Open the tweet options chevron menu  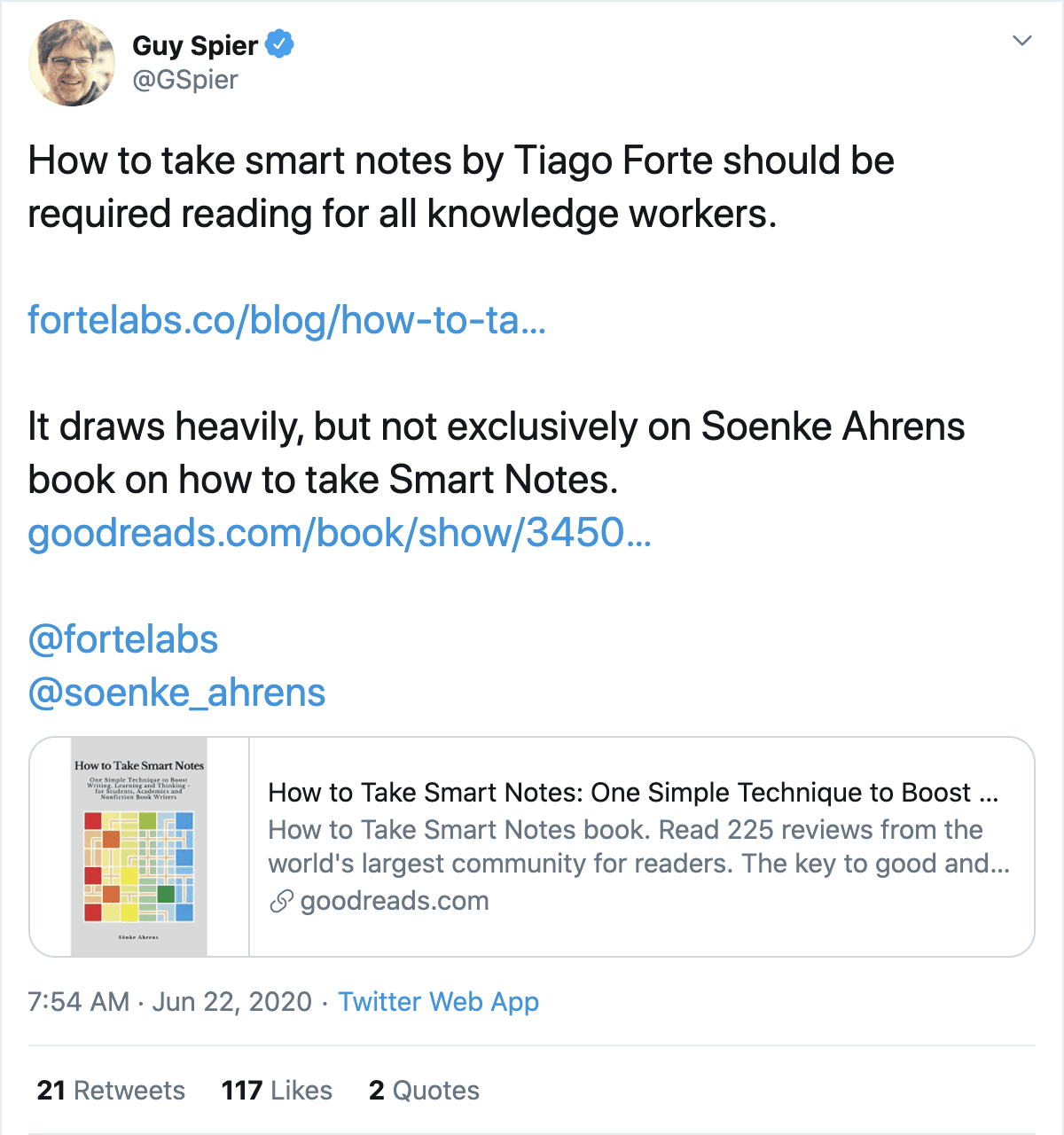click(x=1022, y=41)
